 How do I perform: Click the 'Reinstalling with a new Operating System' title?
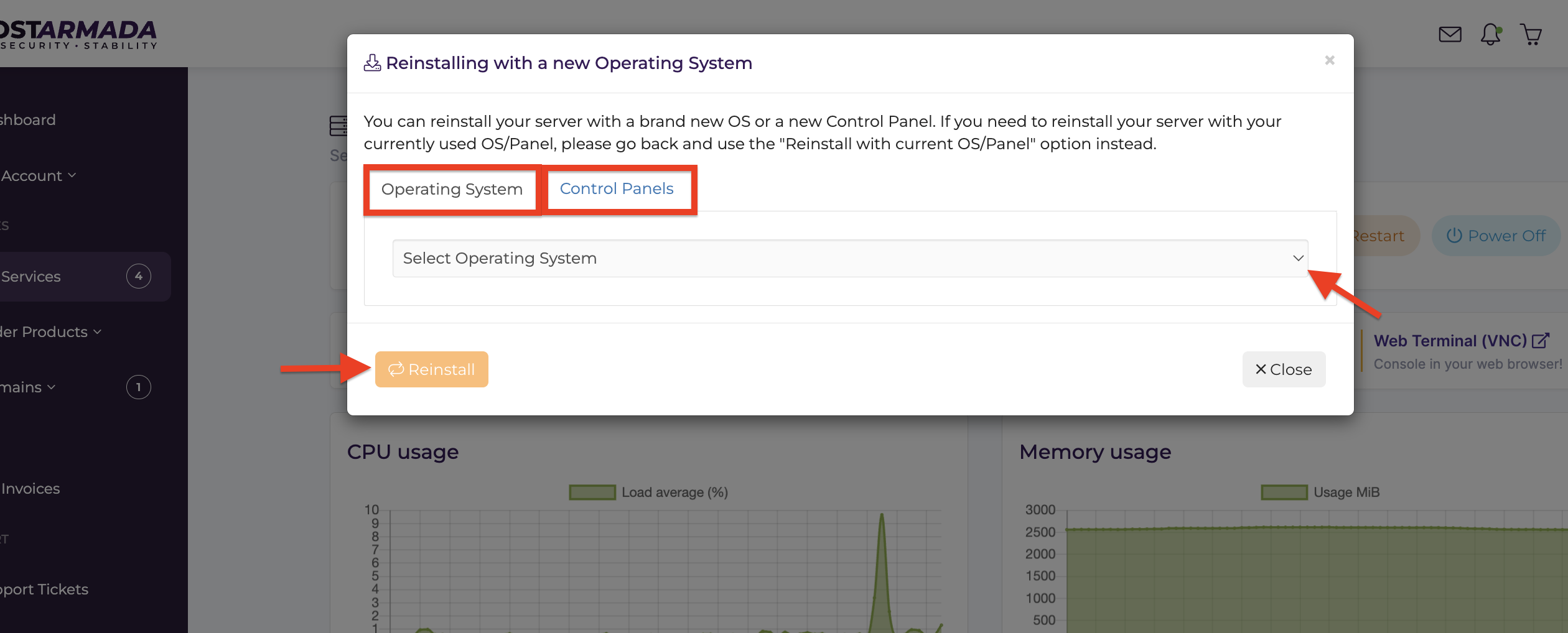point(569,63)
